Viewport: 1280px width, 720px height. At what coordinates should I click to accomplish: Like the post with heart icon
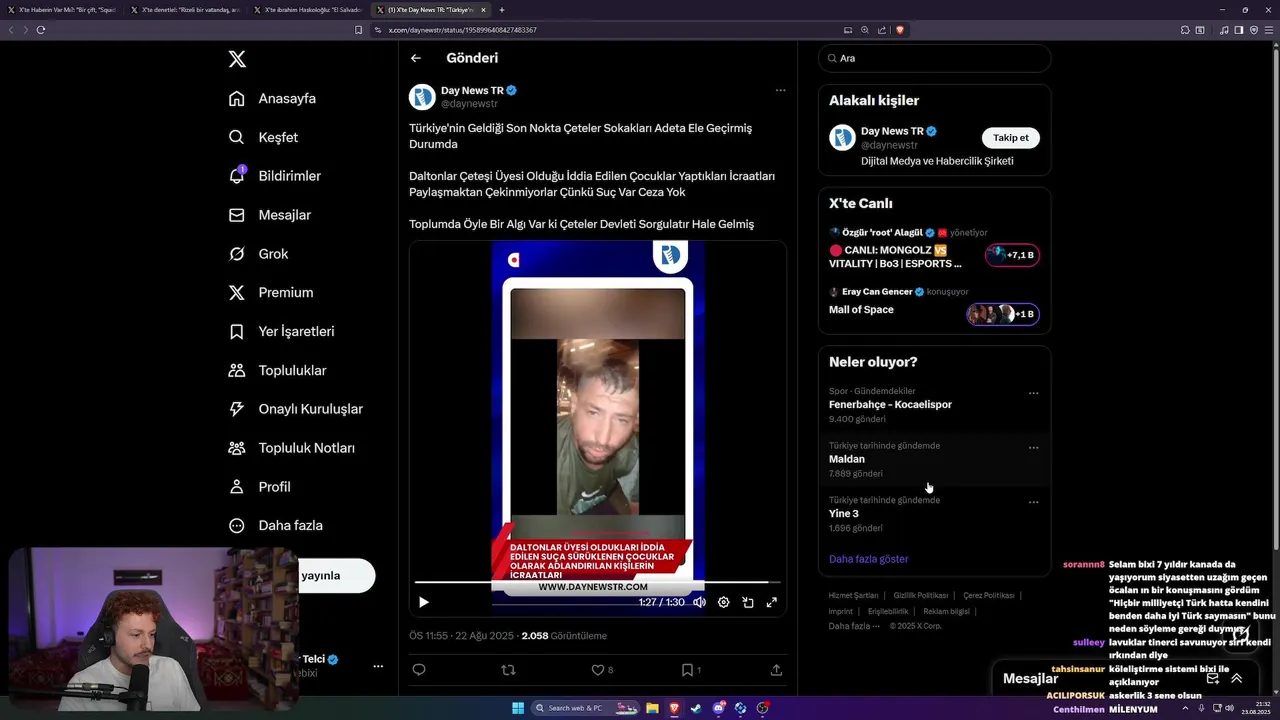(x=598, y=670)
